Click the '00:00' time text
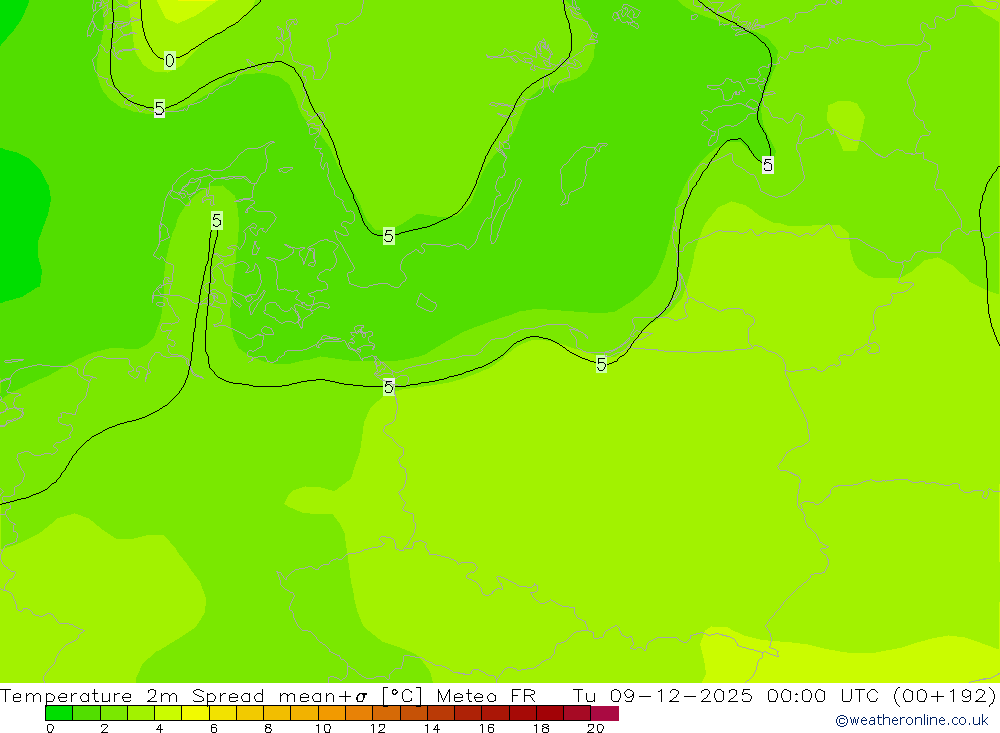The height and width of the screenshot is (733, 1000). point(797,695)
